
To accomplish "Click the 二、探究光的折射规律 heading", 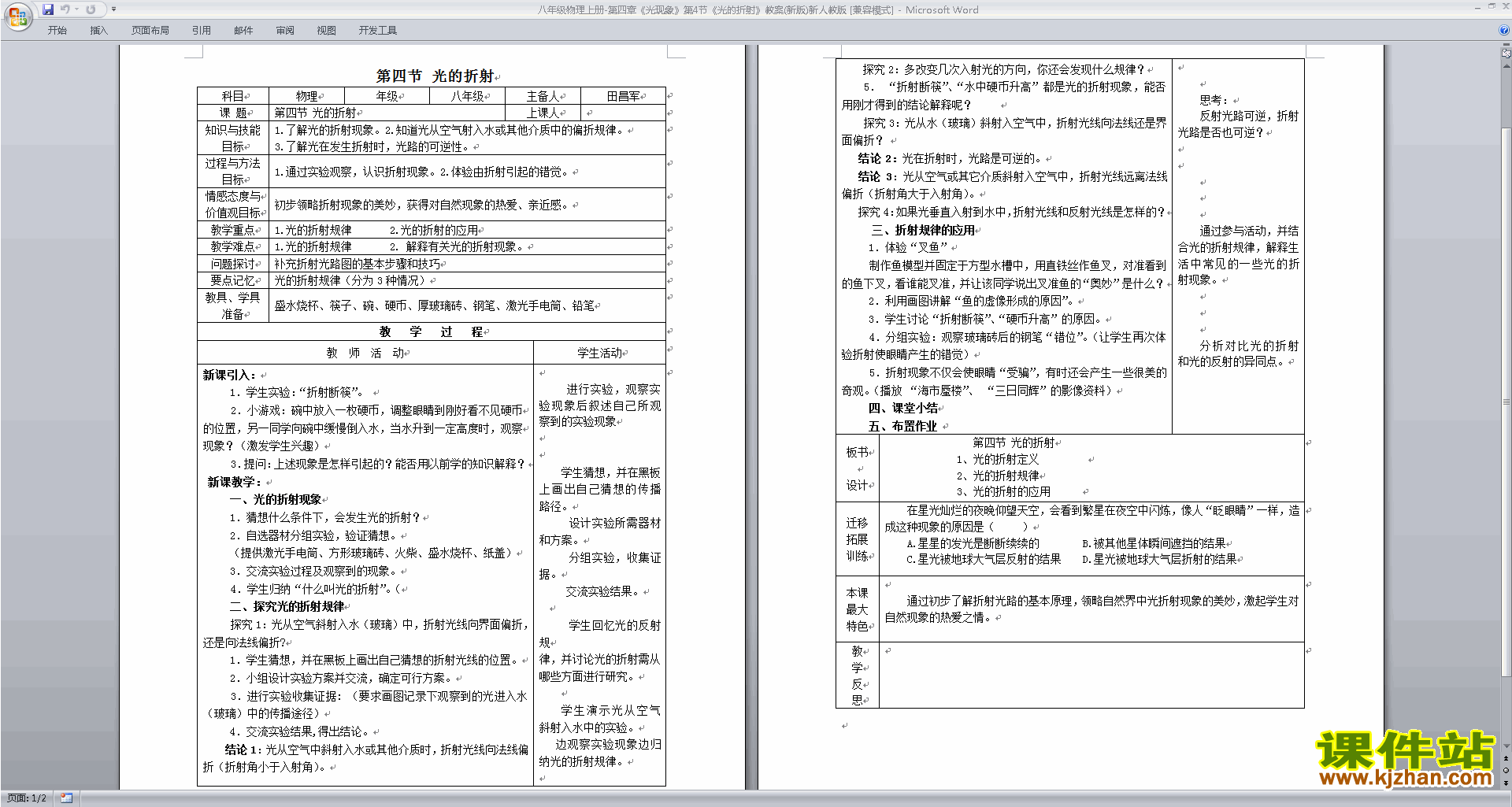I will tap(287, 606).
